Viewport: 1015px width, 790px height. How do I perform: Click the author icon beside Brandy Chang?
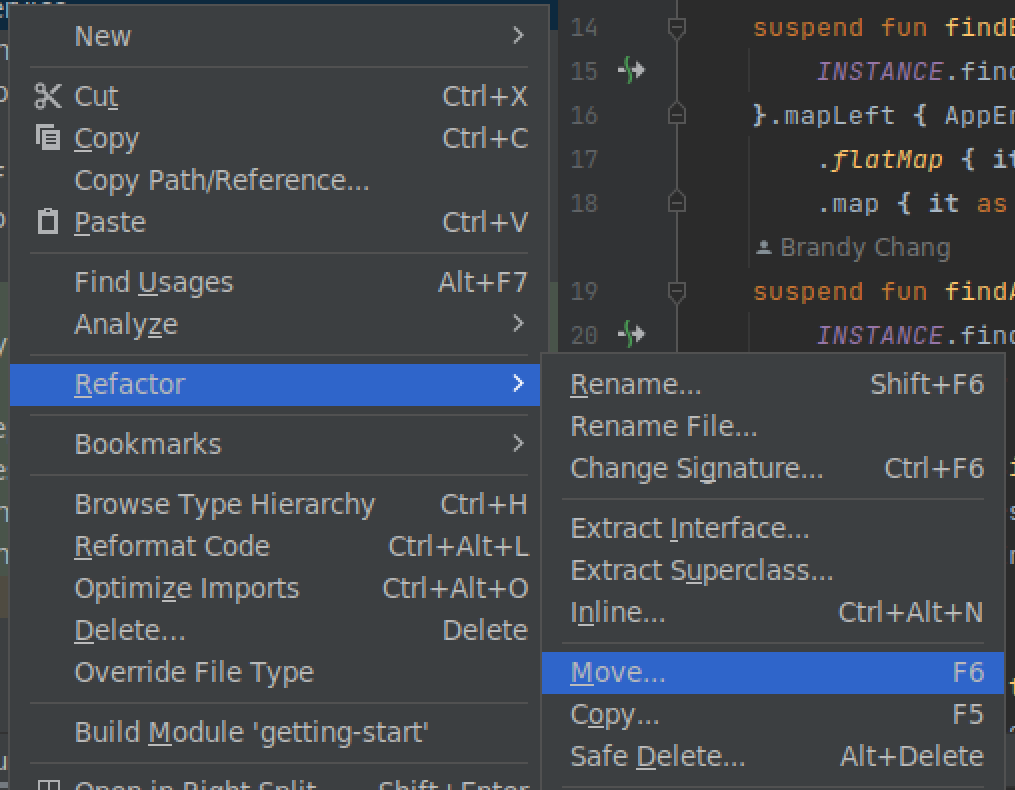point(764,247)
